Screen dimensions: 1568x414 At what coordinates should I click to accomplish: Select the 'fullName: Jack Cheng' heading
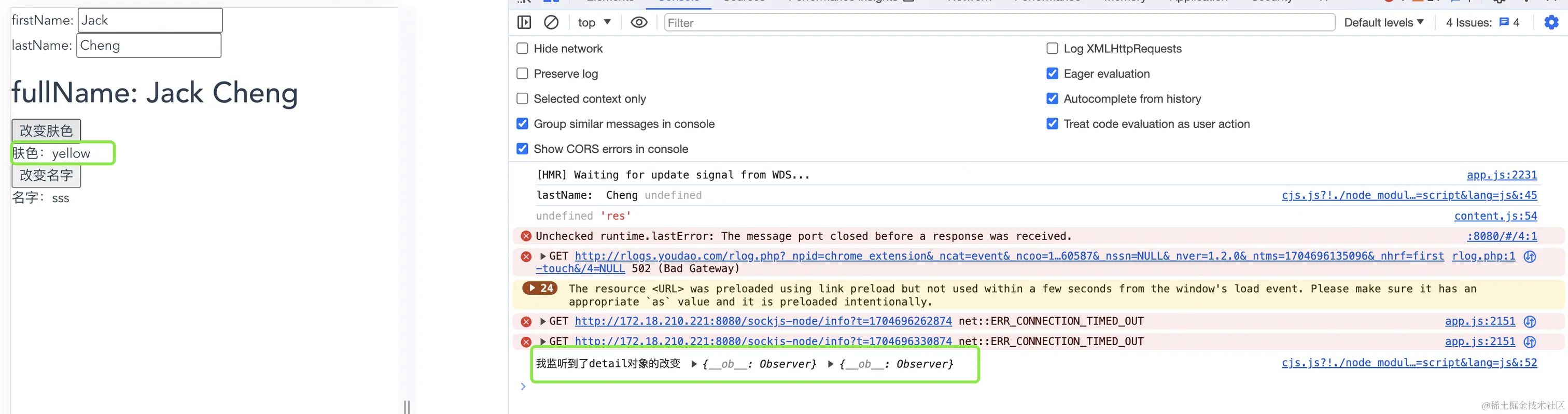point(155,93)
